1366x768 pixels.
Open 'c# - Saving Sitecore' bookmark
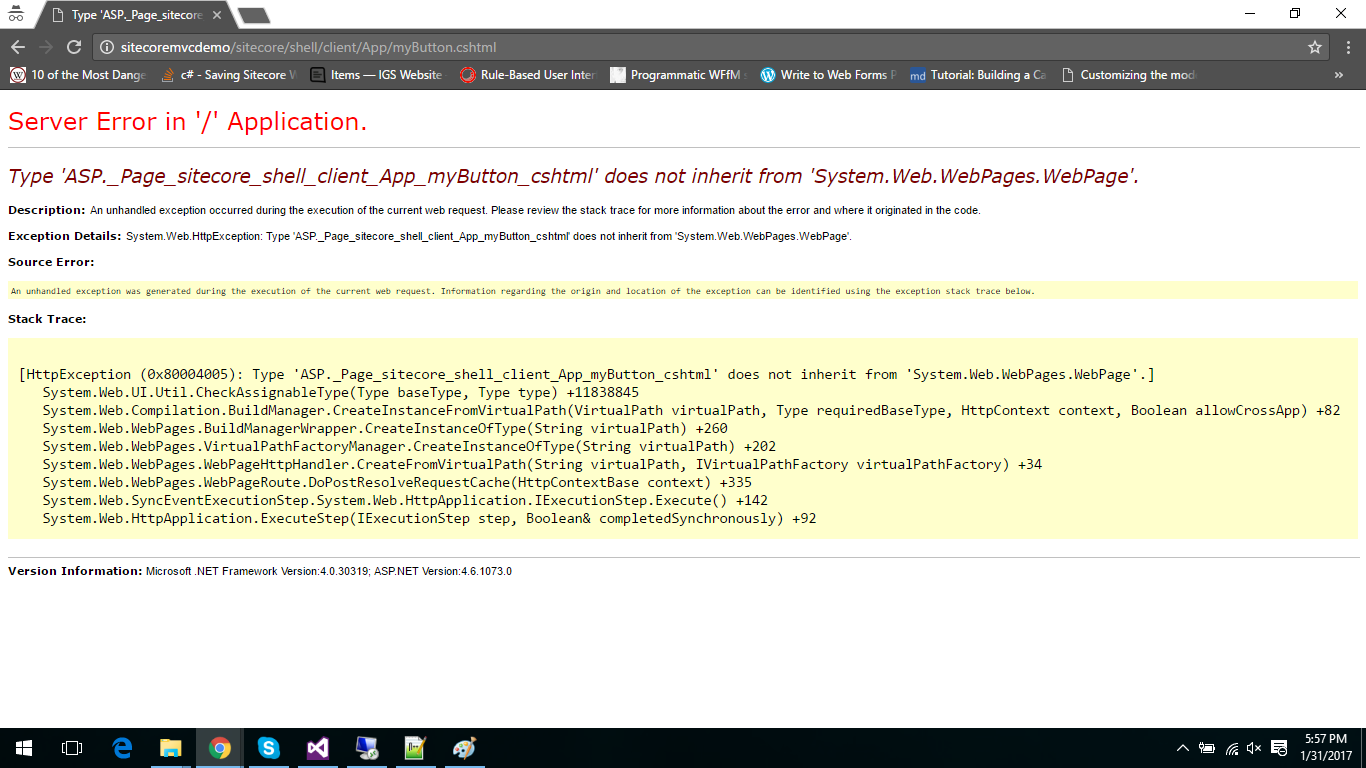(228, 75)
